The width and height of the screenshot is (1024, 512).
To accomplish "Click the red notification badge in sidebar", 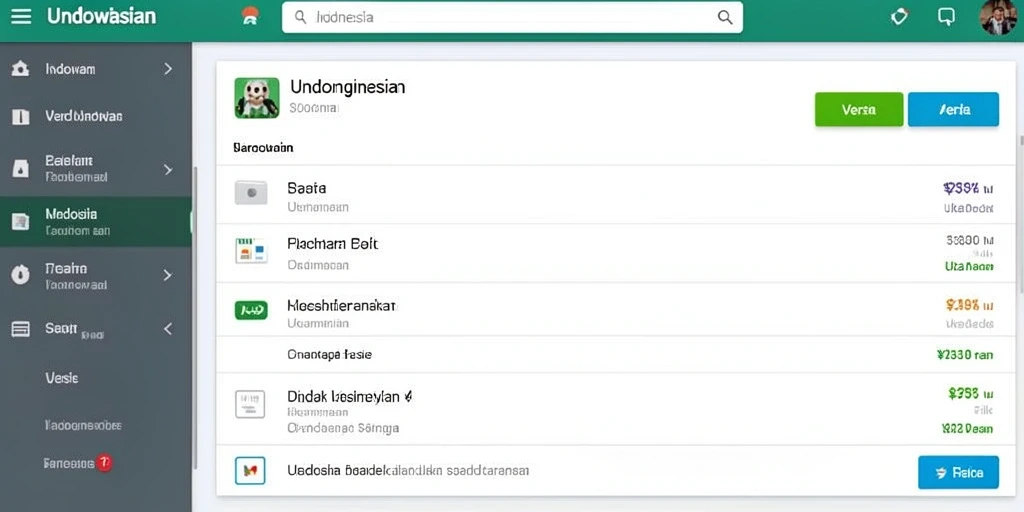I will (104, 463).
